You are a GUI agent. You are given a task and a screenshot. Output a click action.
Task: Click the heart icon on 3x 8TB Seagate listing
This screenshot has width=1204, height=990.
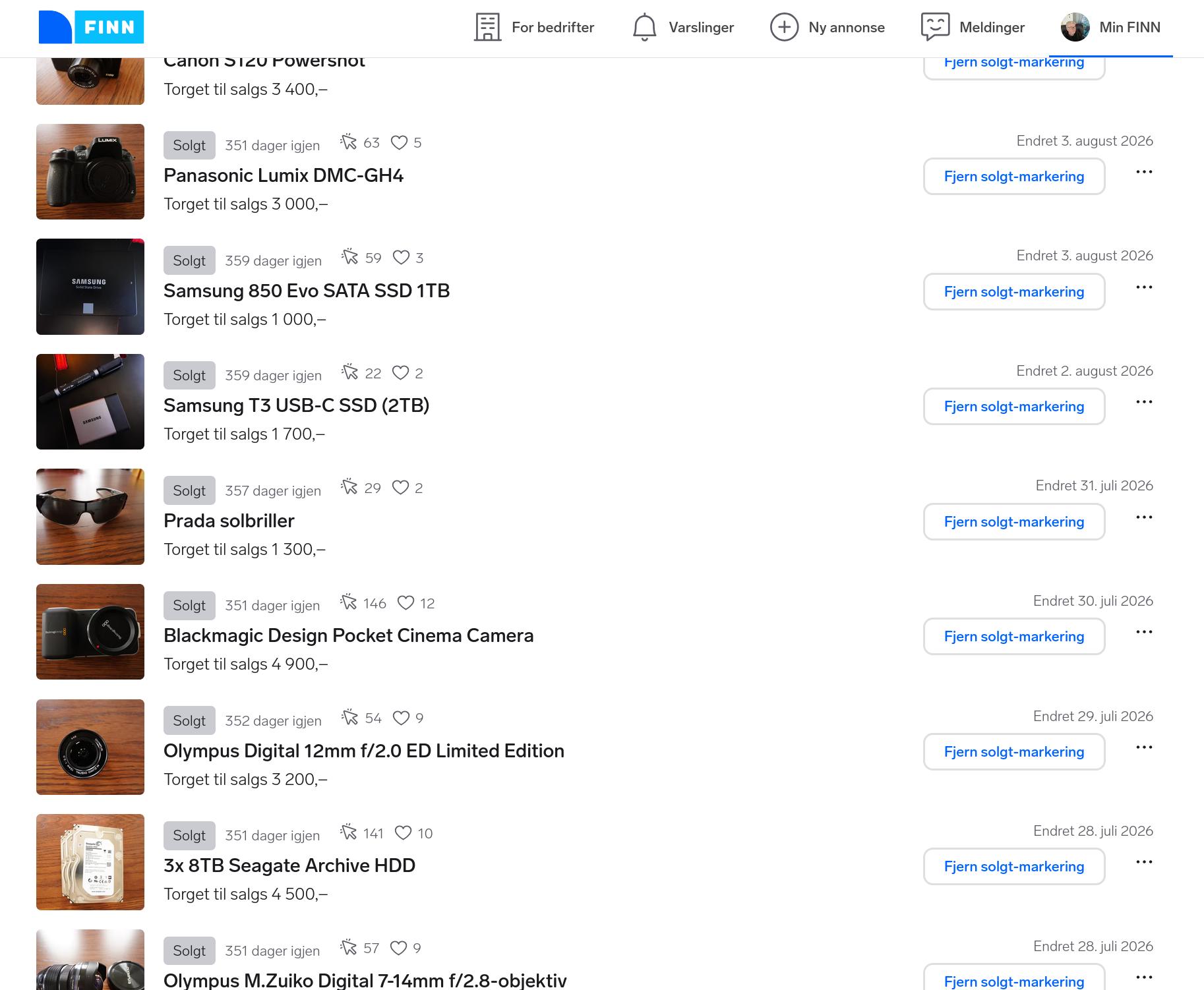[403, 833]
